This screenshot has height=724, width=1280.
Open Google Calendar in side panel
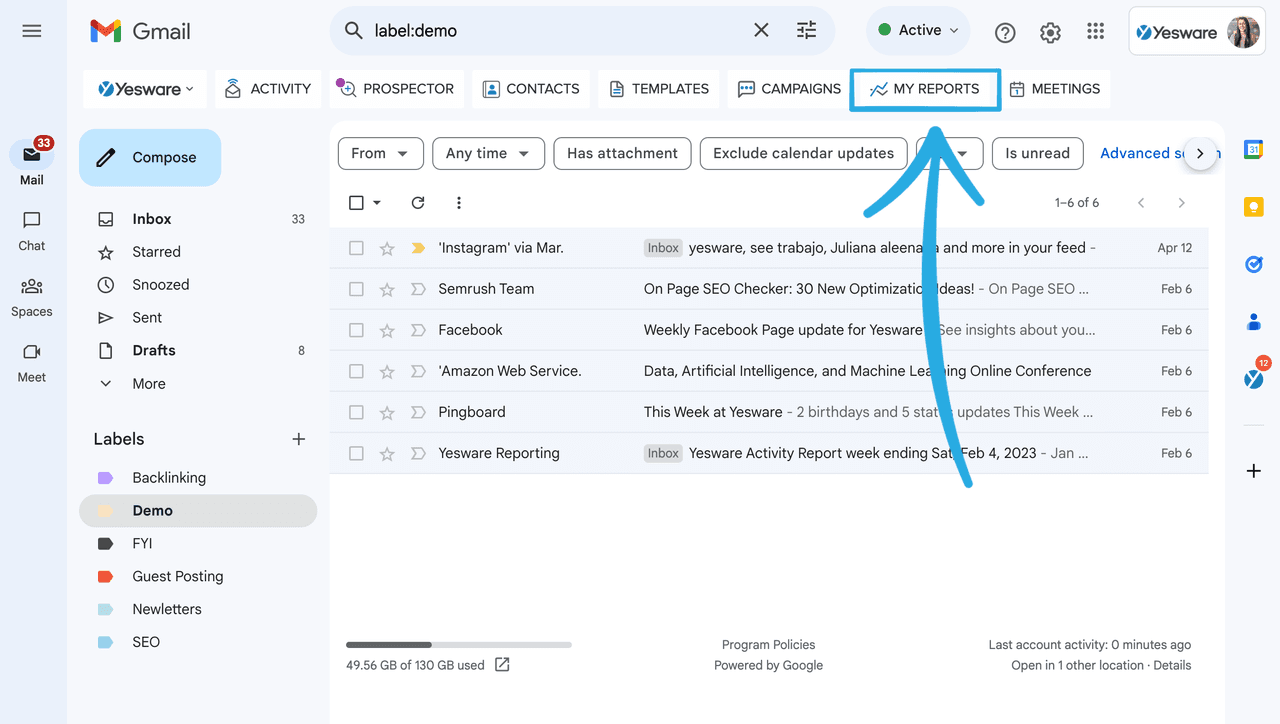click(1253, 150)
